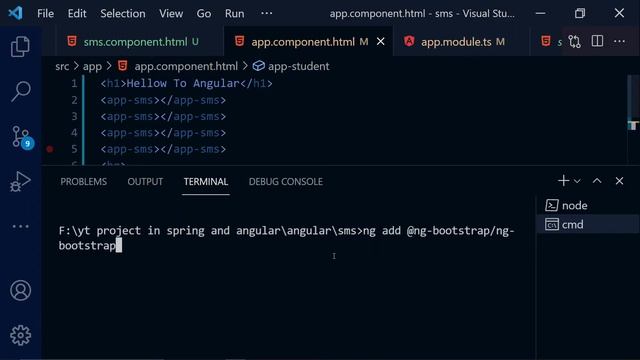Viewport: 640px width, 360px height.
Task: Open the PROBLEMS panel tab
Action: (x=84, y=182)
